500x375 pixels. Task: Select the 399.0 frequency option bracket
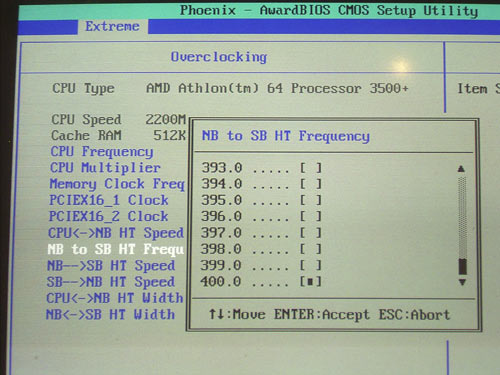(x=311, y=265)
